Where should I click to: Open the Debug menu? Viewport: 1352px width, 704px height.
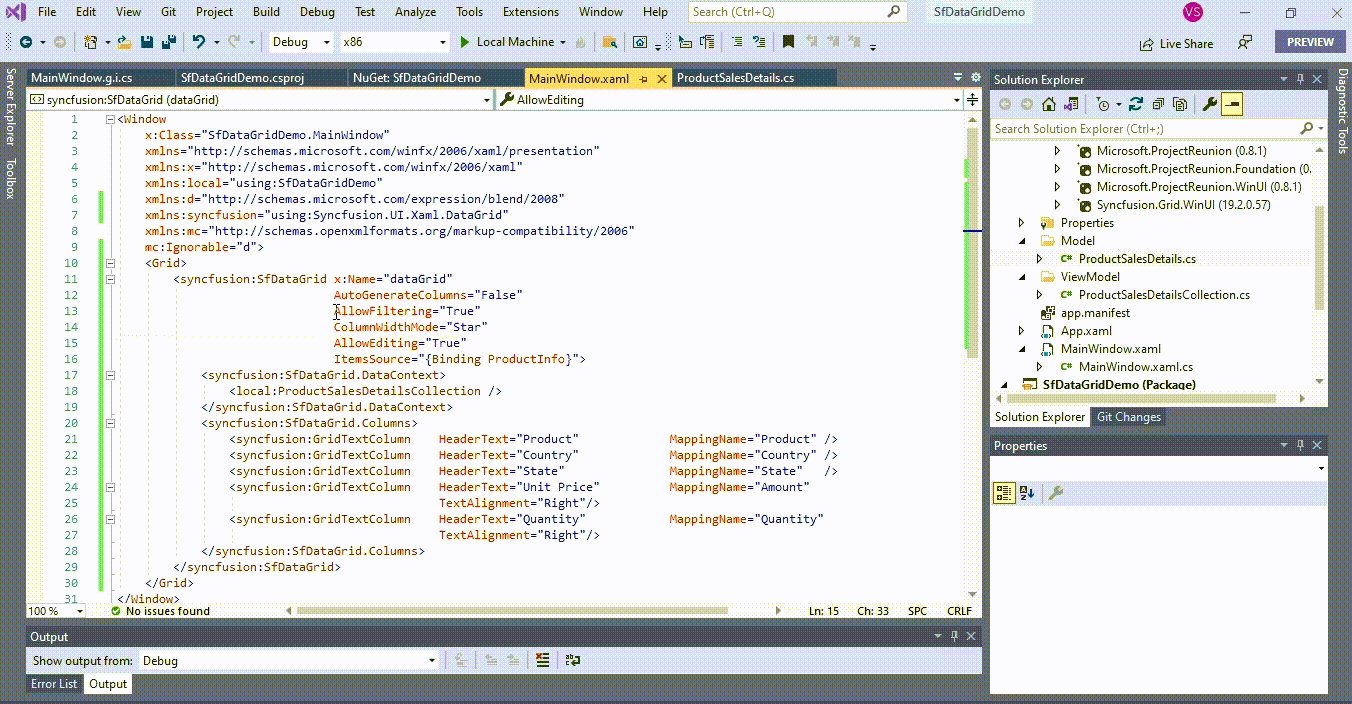(317, 12)
